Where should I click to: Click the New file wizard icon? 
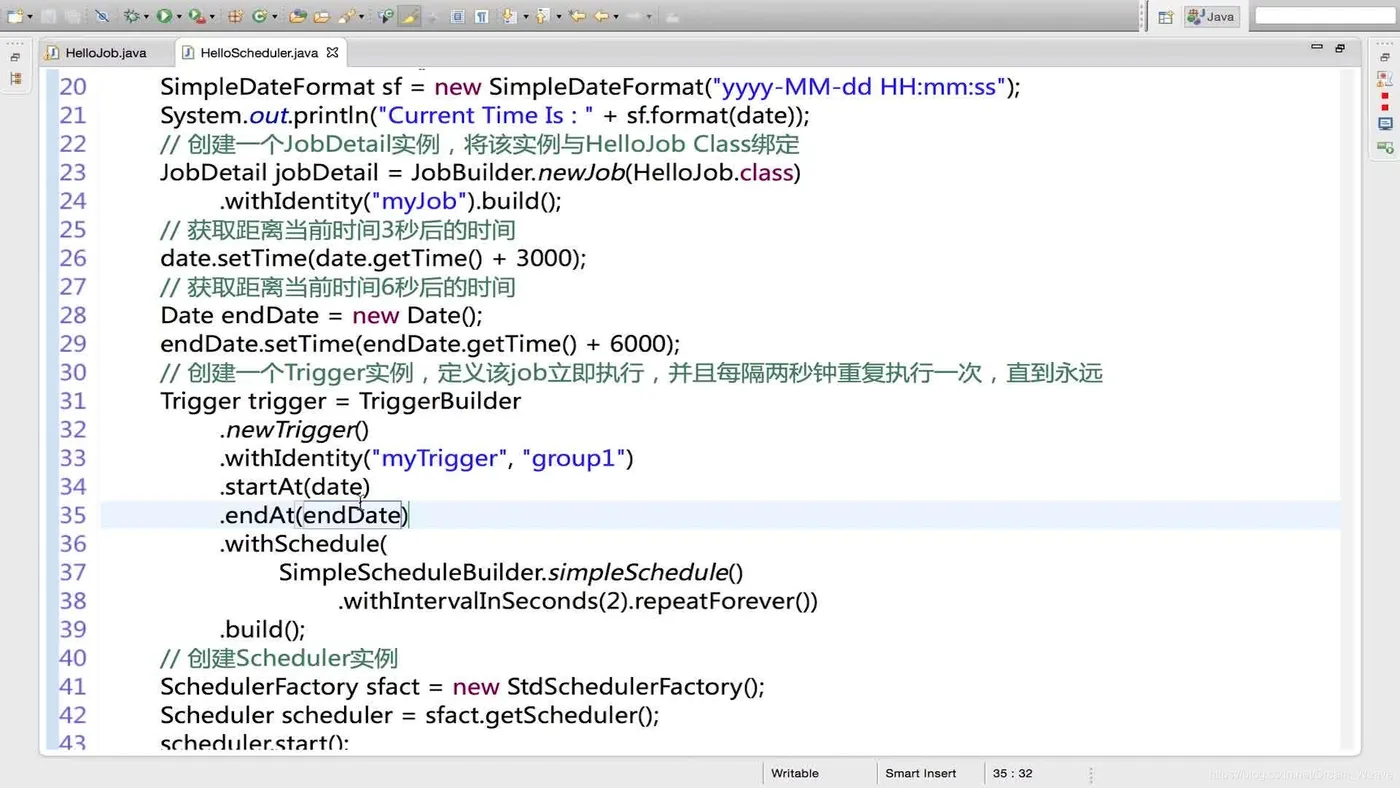[x=15, y=16]
